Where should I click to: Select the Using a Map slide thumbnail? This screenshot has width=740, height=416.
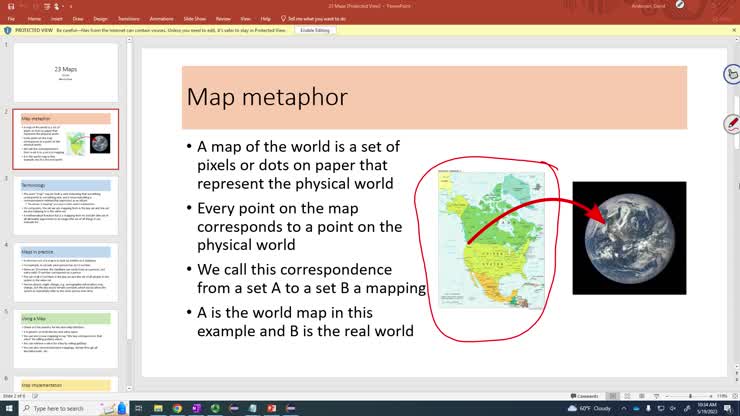(x=66, y=339)
